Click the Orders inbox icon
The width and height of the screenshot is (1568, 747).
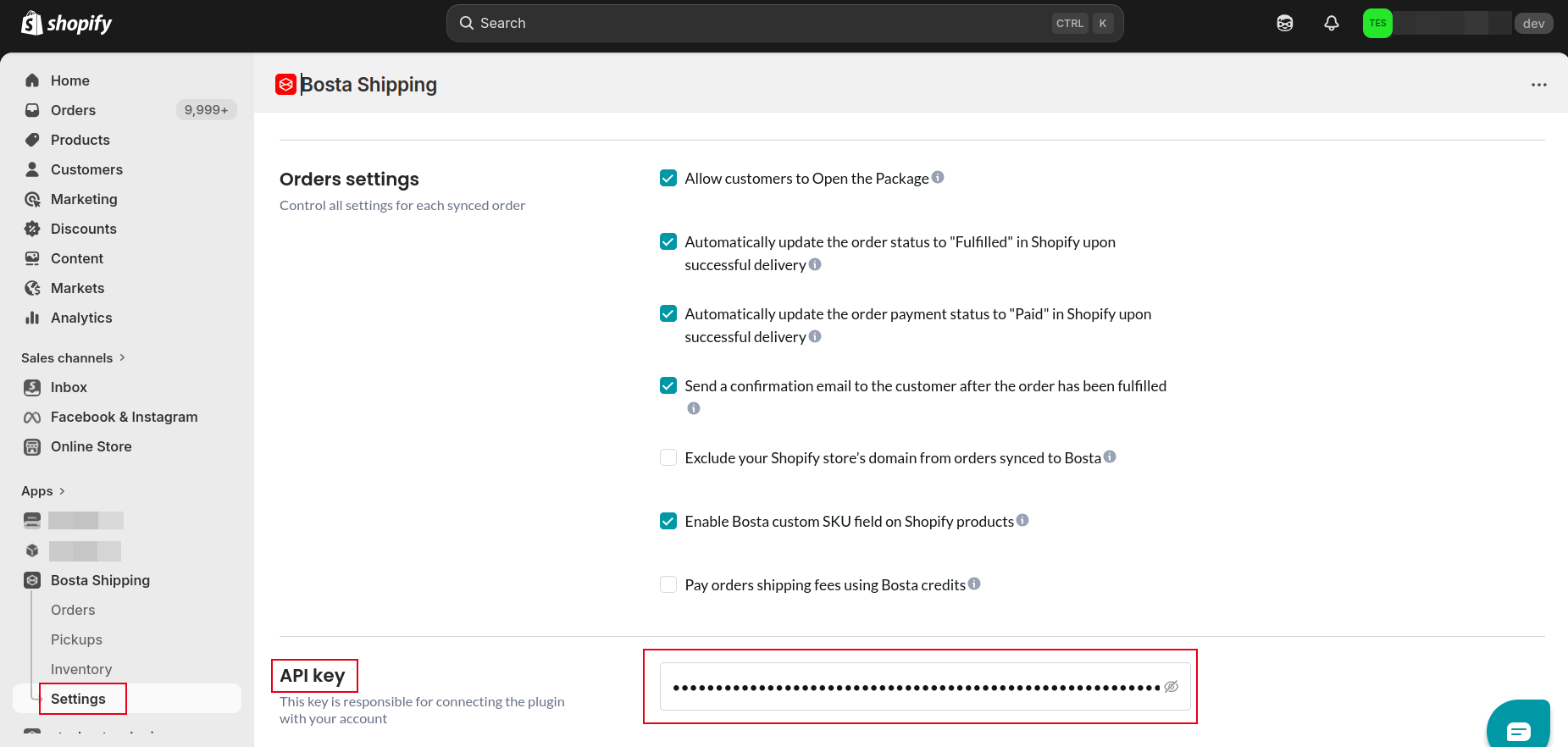pos(32,110)
